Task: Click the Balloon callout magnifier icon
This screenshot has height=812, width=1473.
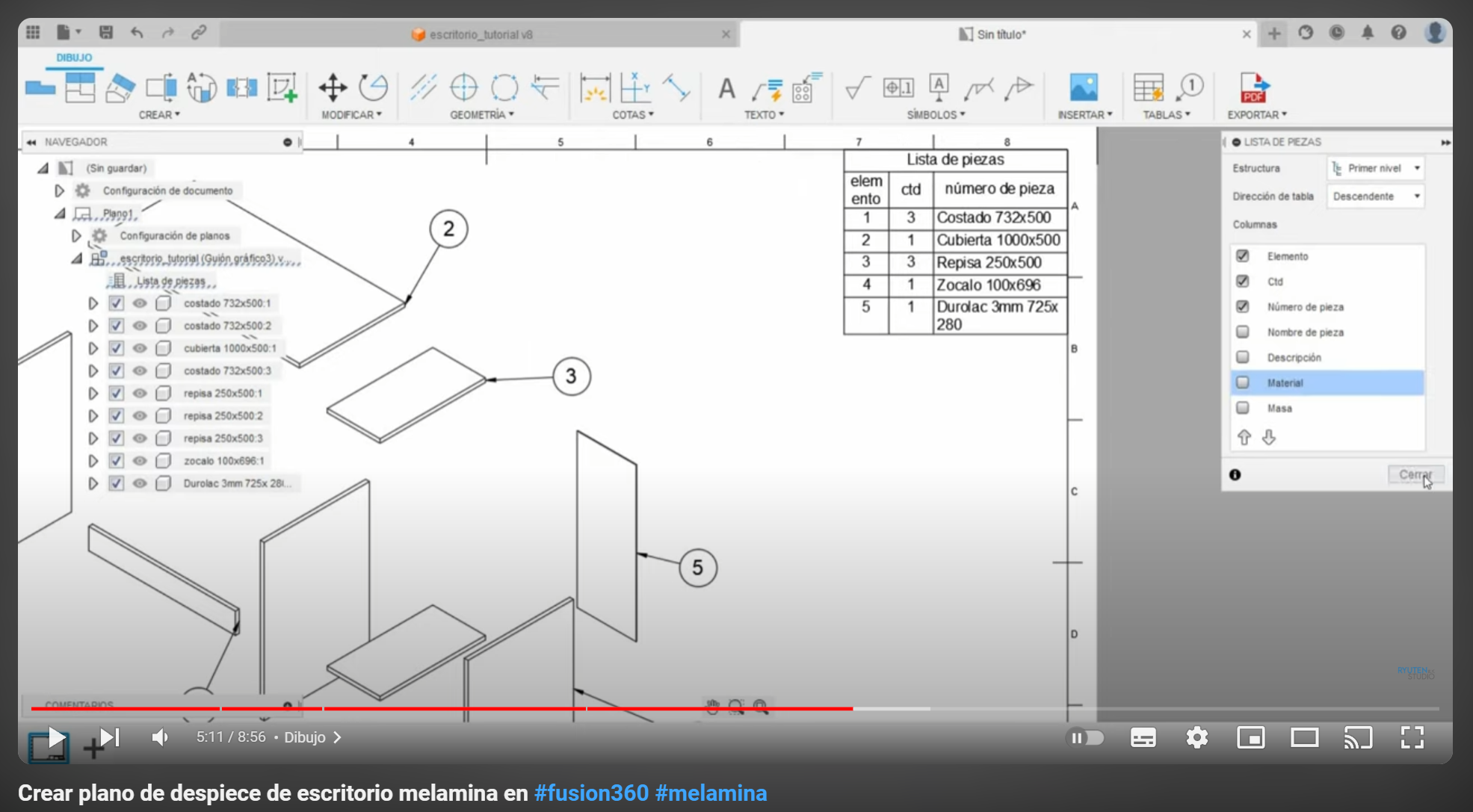Action: (1189, 87)
